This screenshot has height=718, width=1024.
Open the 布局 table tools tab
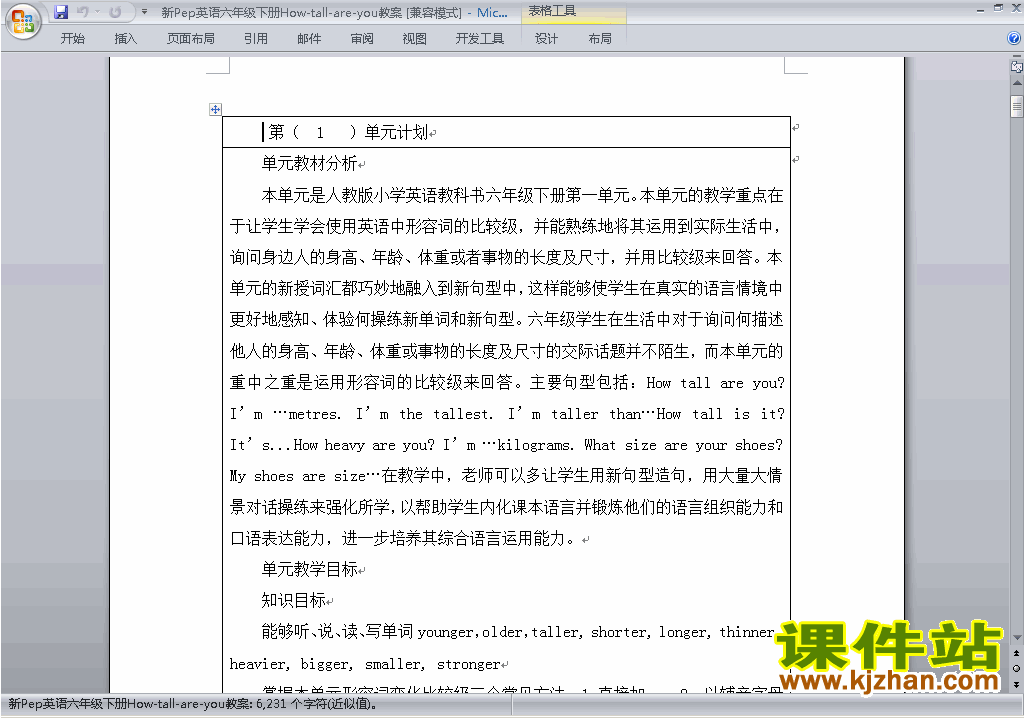[600, 39]
